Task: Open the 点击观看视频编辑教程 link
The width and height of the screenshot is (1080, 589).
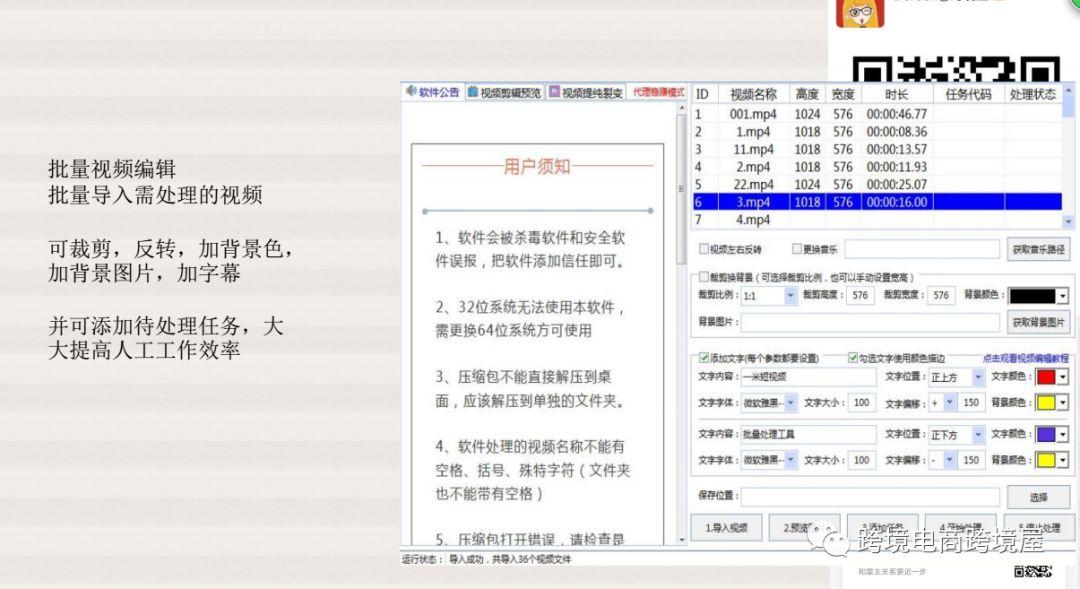Action: pyautogui.click(x=1026, y=358)
